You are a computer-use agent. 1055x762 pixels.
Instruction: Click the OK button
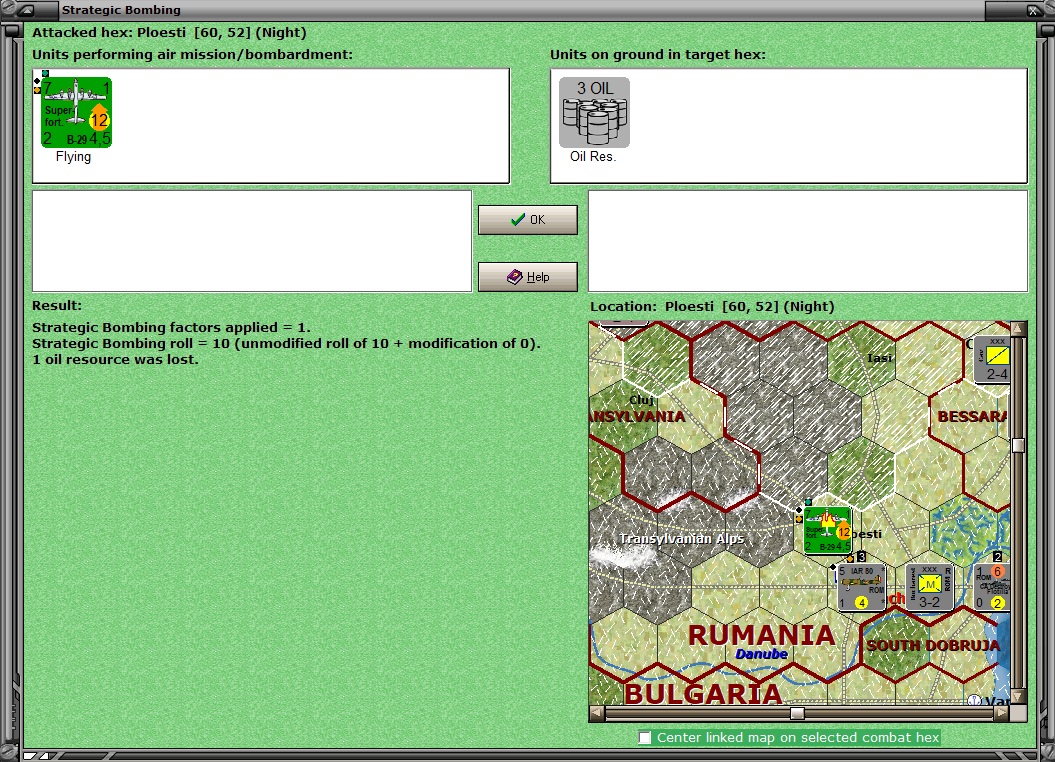click(x=528, y=220)
